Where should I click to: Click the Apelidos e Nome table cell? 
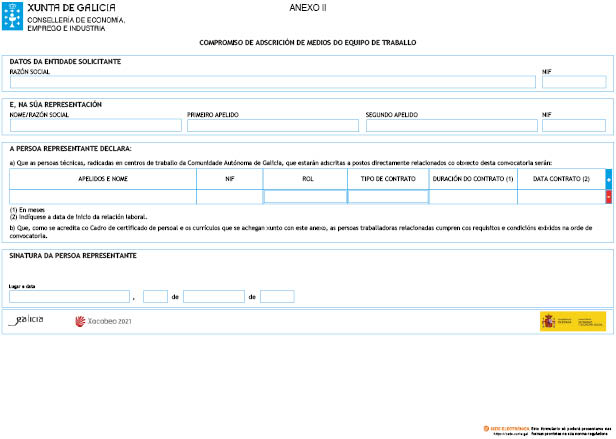click(102, 197)
